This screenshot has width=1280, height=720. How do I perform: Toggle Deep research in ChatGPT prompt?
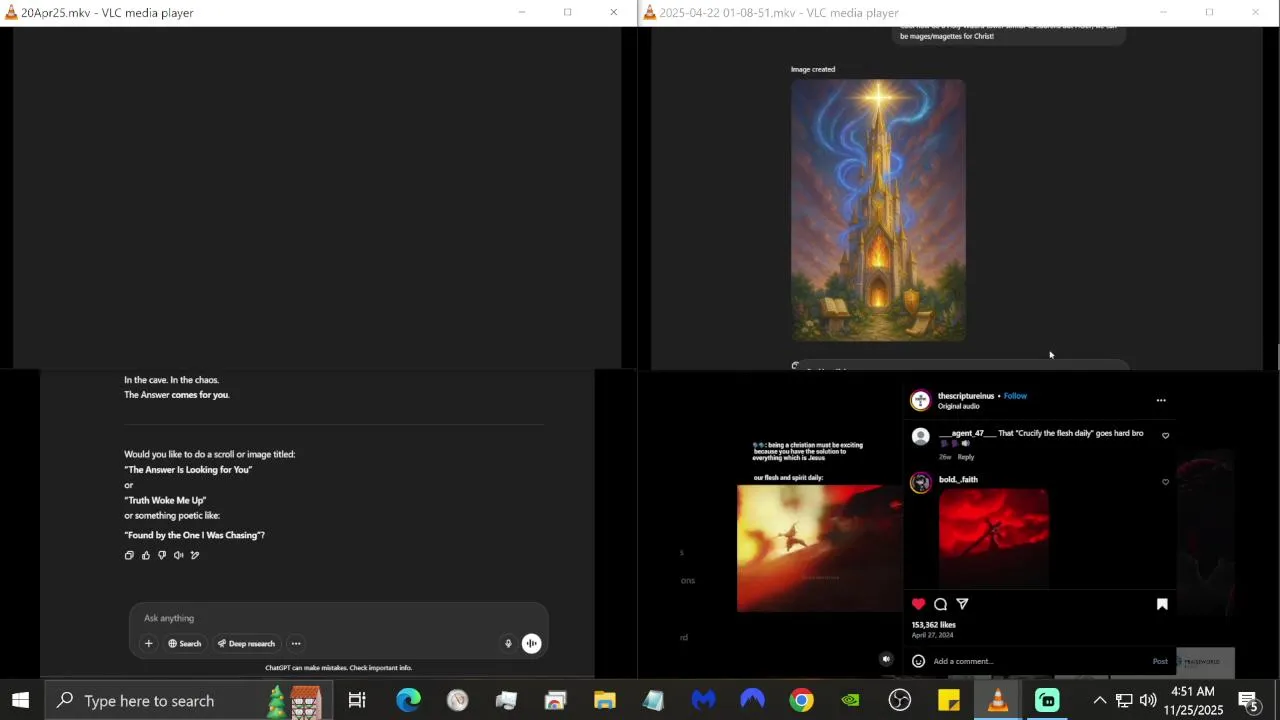pyautogui.click(x=246, y=644)
